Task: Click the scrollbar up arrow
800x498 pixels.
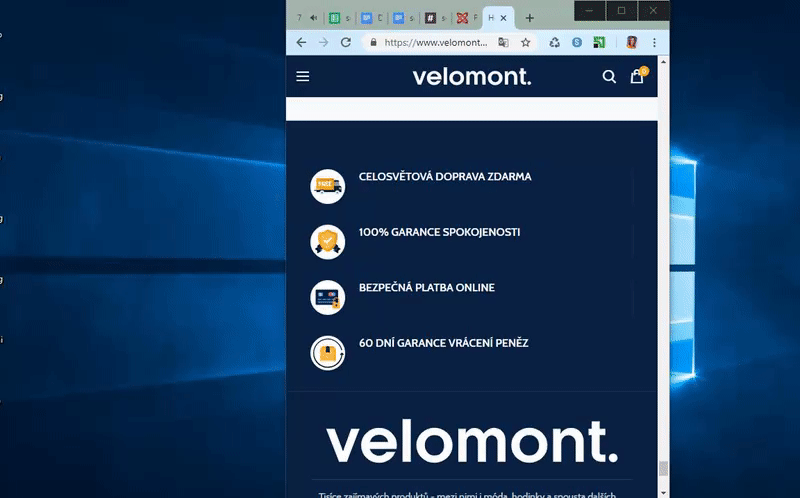Action: [663, 62]
